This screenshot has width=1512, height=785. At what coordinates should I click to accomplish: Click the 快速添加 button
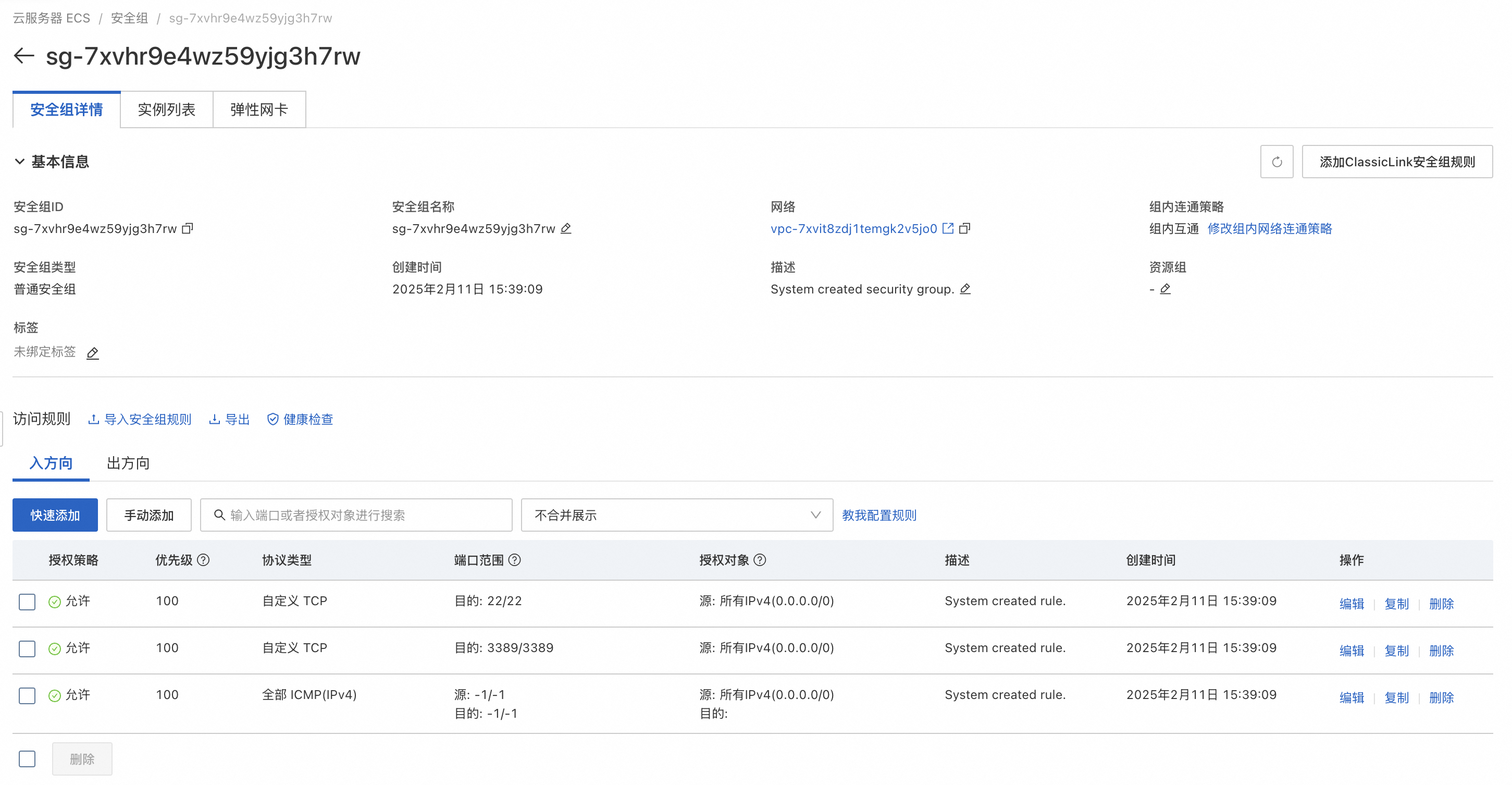coord(55,515)
